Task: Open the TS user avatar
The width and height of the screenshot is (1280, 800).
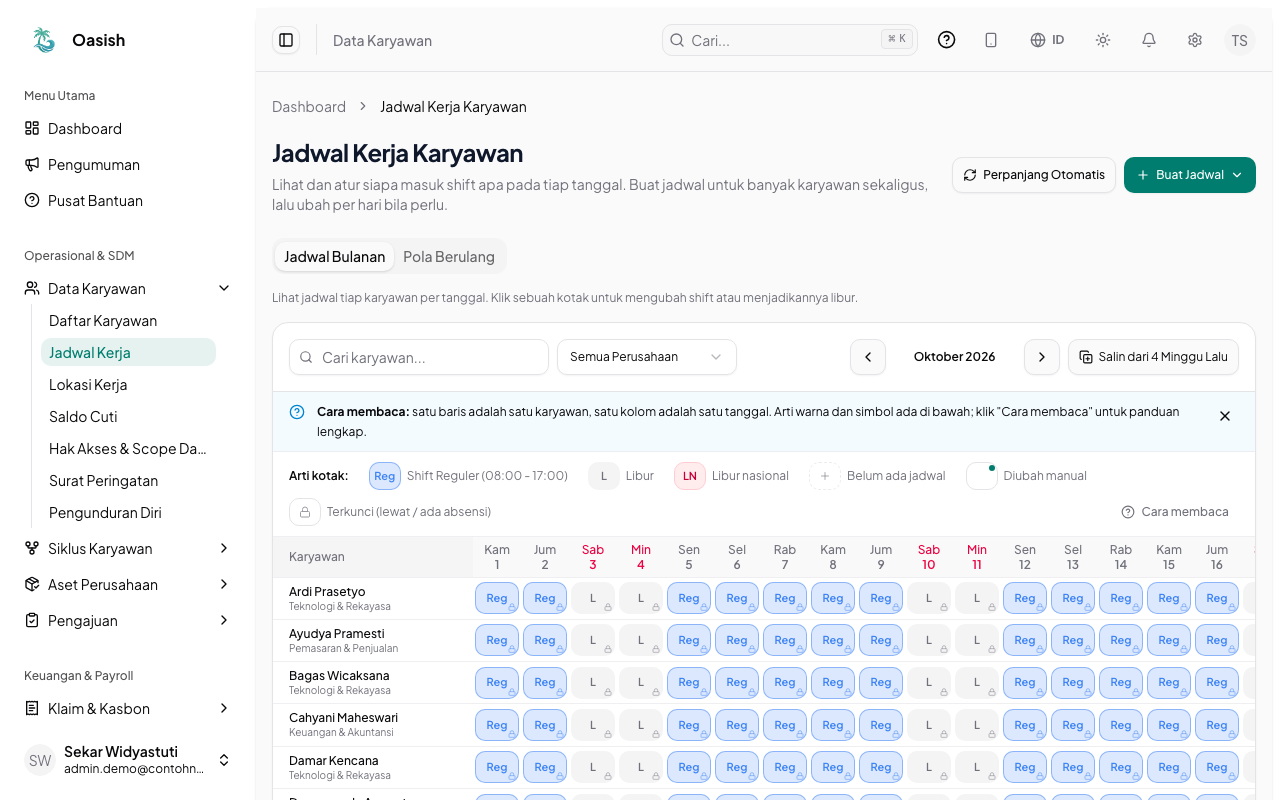Action: pos(1240,40)
